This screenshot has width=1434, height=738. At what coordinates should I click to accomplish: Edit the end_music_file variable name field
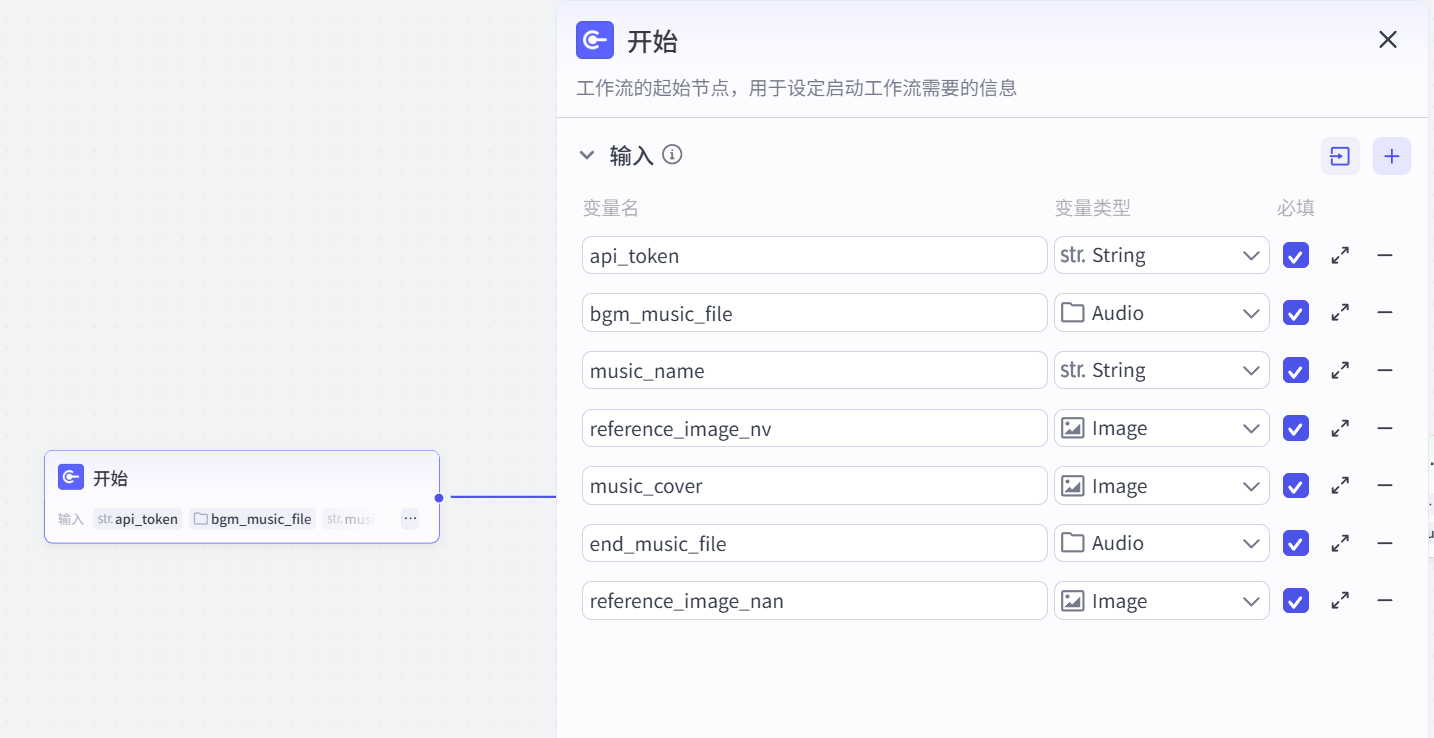[x=815, y=543]
